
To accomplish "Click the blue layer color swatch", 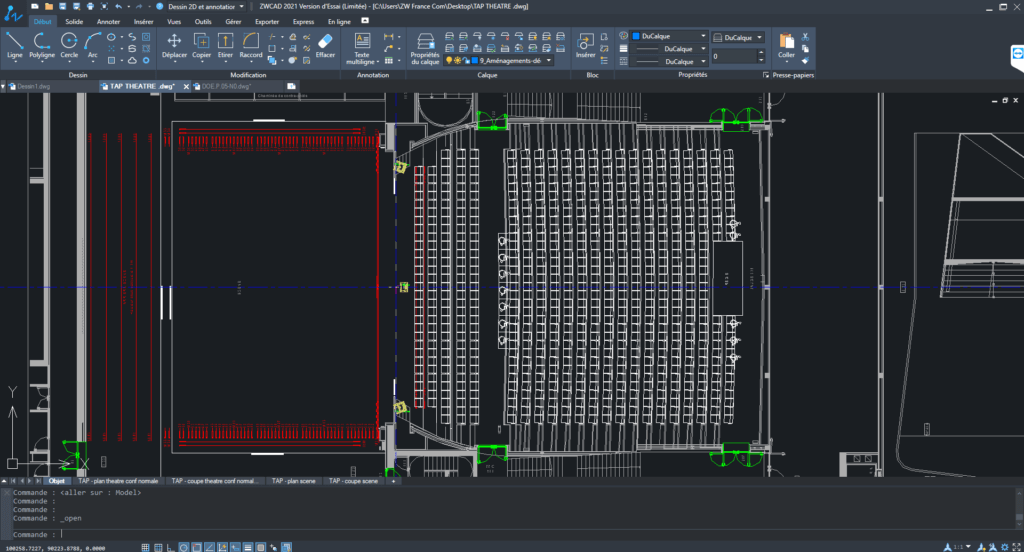I will pos(475,61).
